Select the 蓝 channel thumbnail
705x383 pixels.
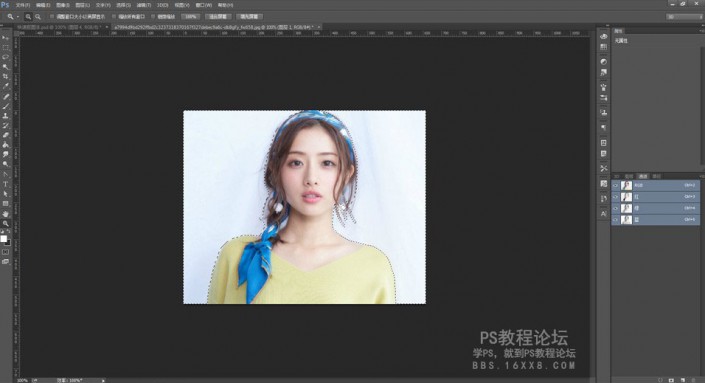626,220
